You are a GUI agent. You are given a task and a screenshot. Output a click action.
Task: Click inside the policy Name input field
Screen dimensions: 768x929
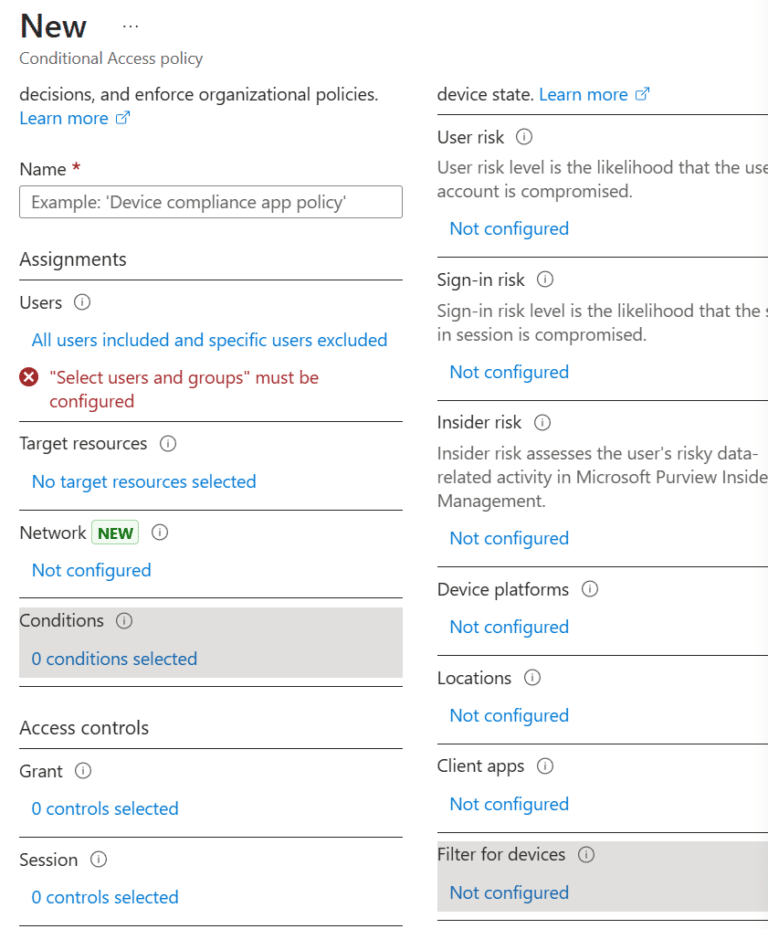[210, 201]
